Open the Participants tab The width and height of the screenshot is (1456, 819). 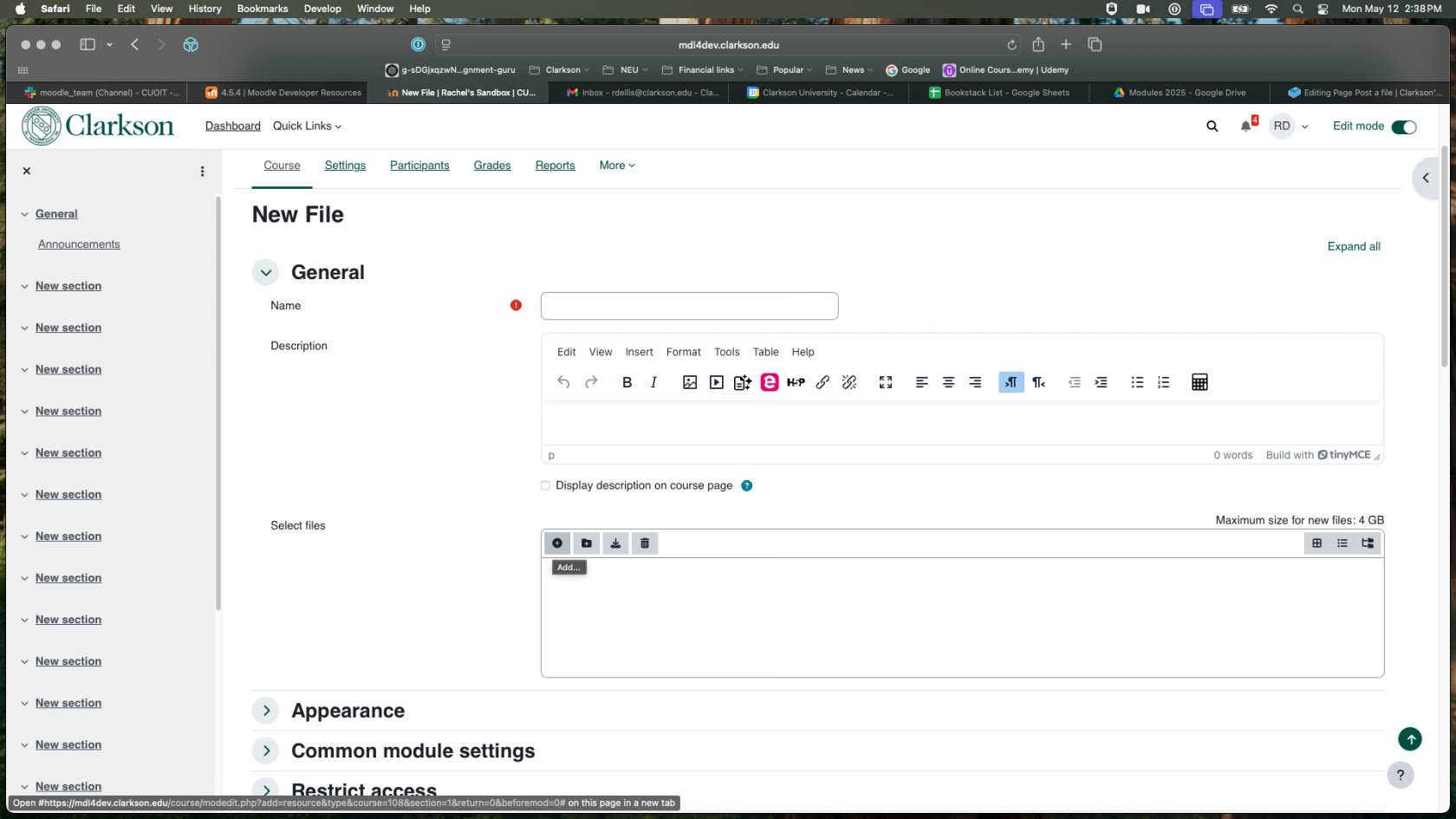[419, 166]
